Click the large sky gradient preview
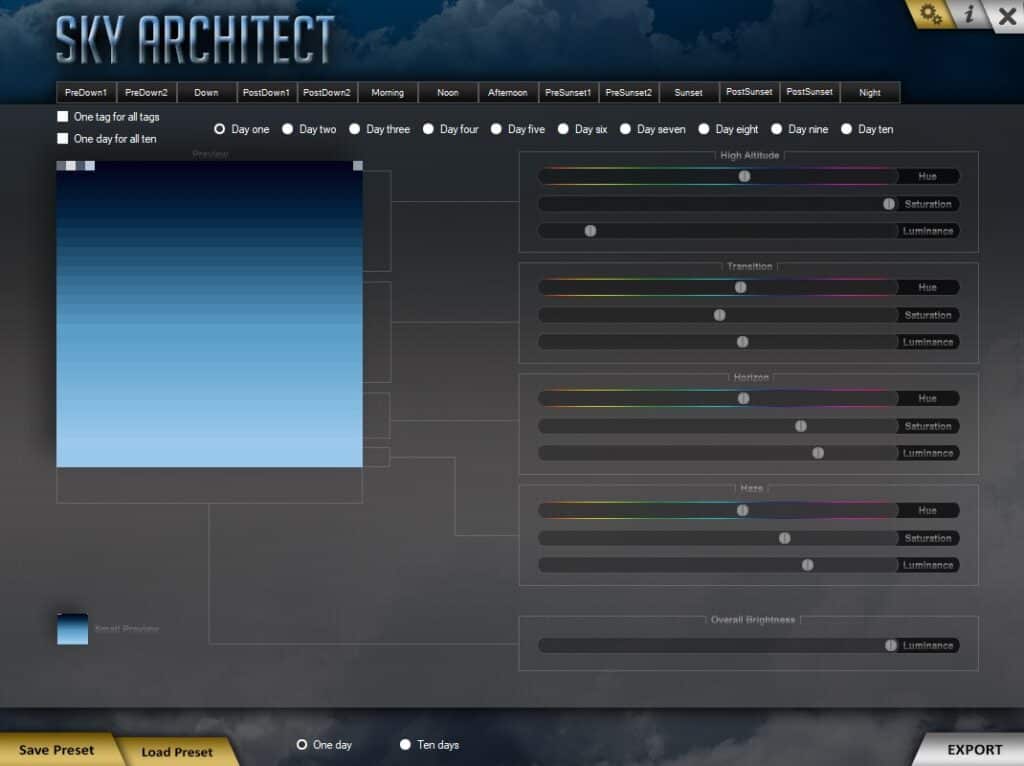The image size is (1024, 766). (209, 314)
